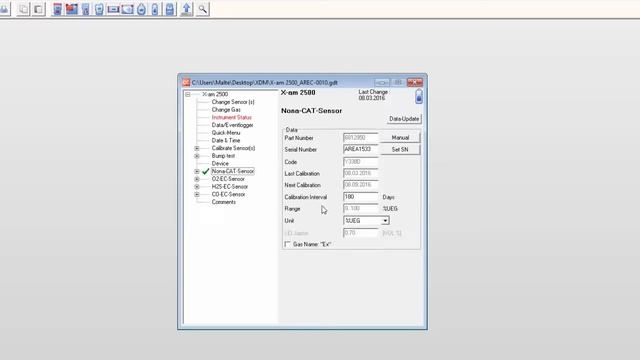Select Quick-Menu in the tree
Screen dimensions: 640x360
point(226,133)
